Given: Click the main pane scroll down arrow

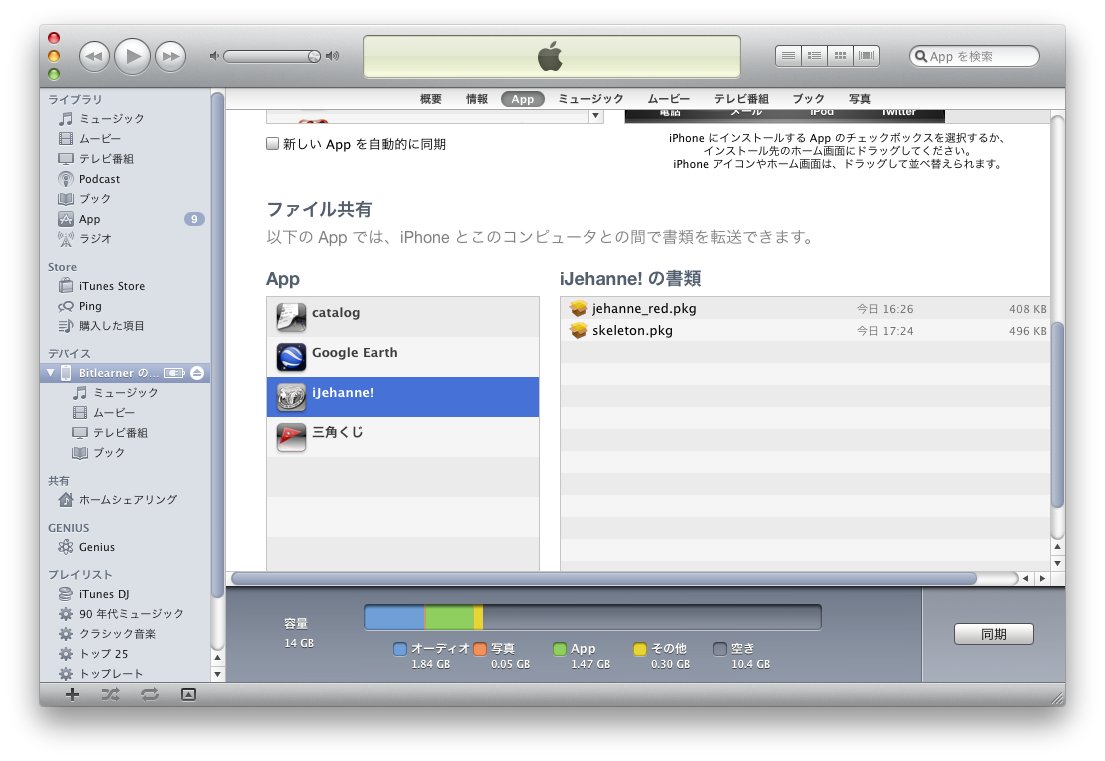Looking at the screenshot, I should click(1057, 563).
